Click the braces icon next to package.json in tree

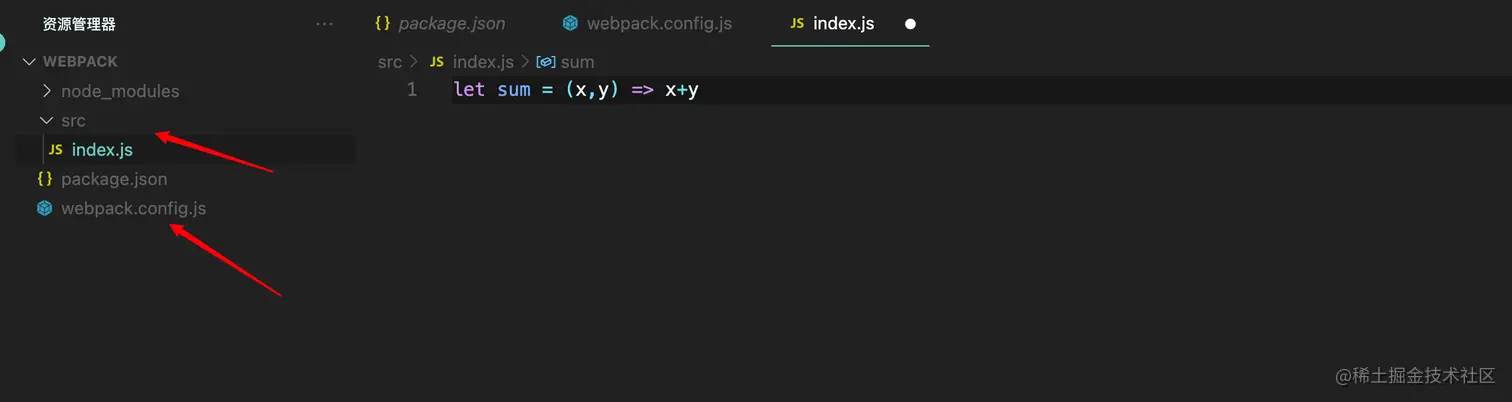tap(44, 179)
